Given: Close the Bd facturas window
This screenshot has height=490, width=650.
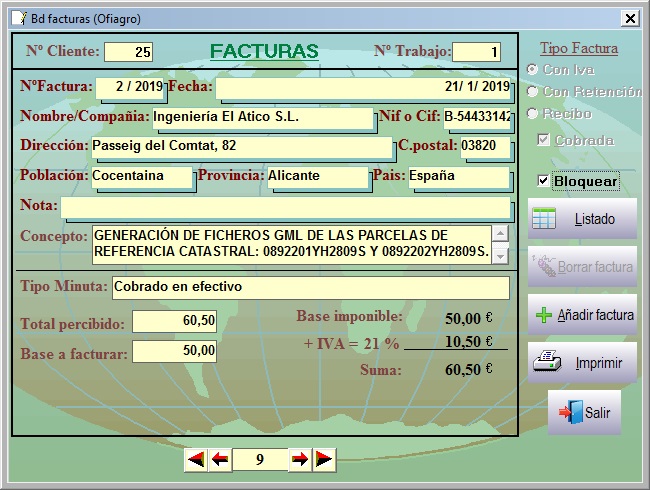Looking at the screenshot, I should 630,18.
